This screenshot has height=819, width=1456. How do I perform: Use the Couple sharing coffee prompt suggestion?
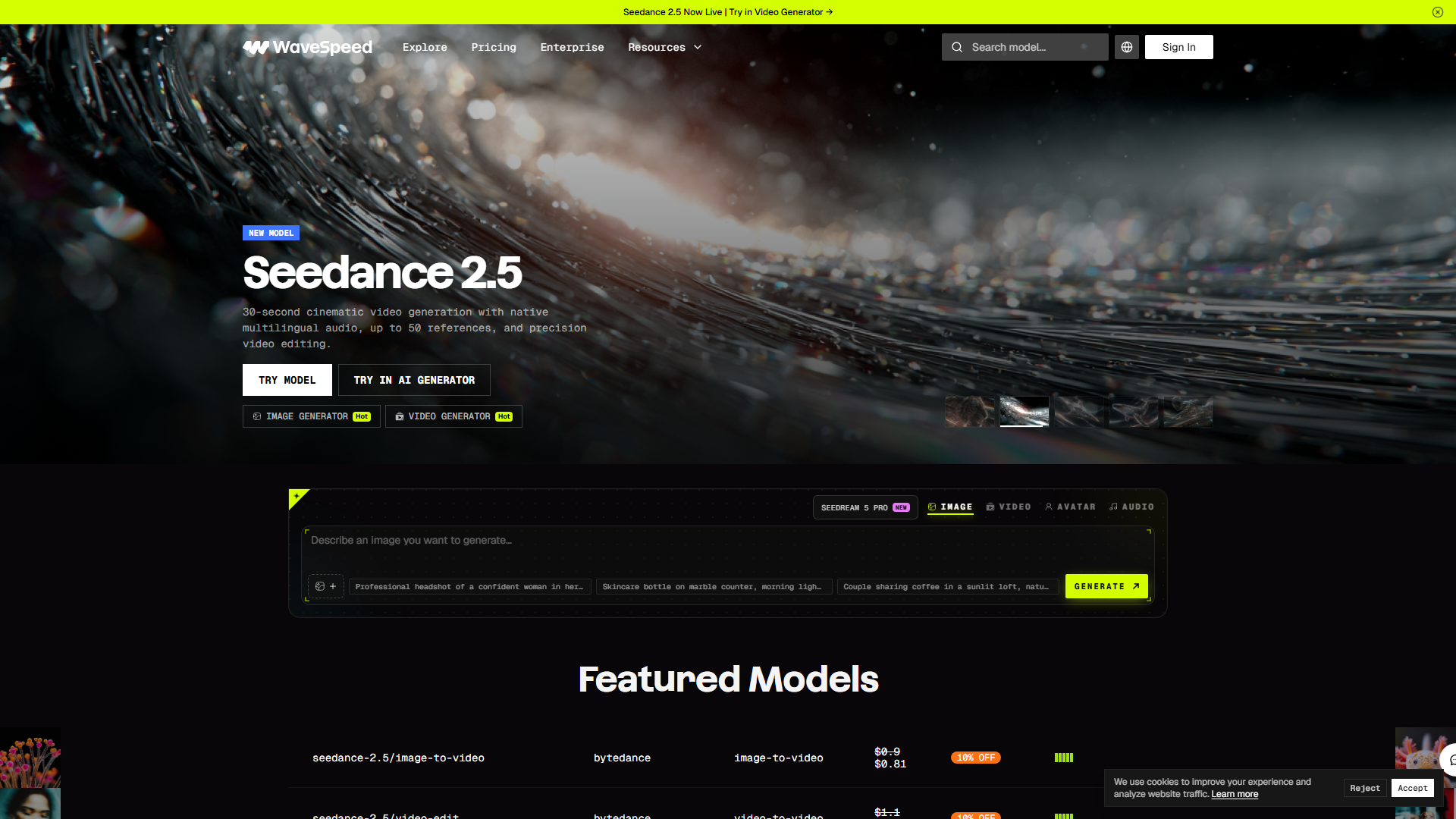coord(948,587)
